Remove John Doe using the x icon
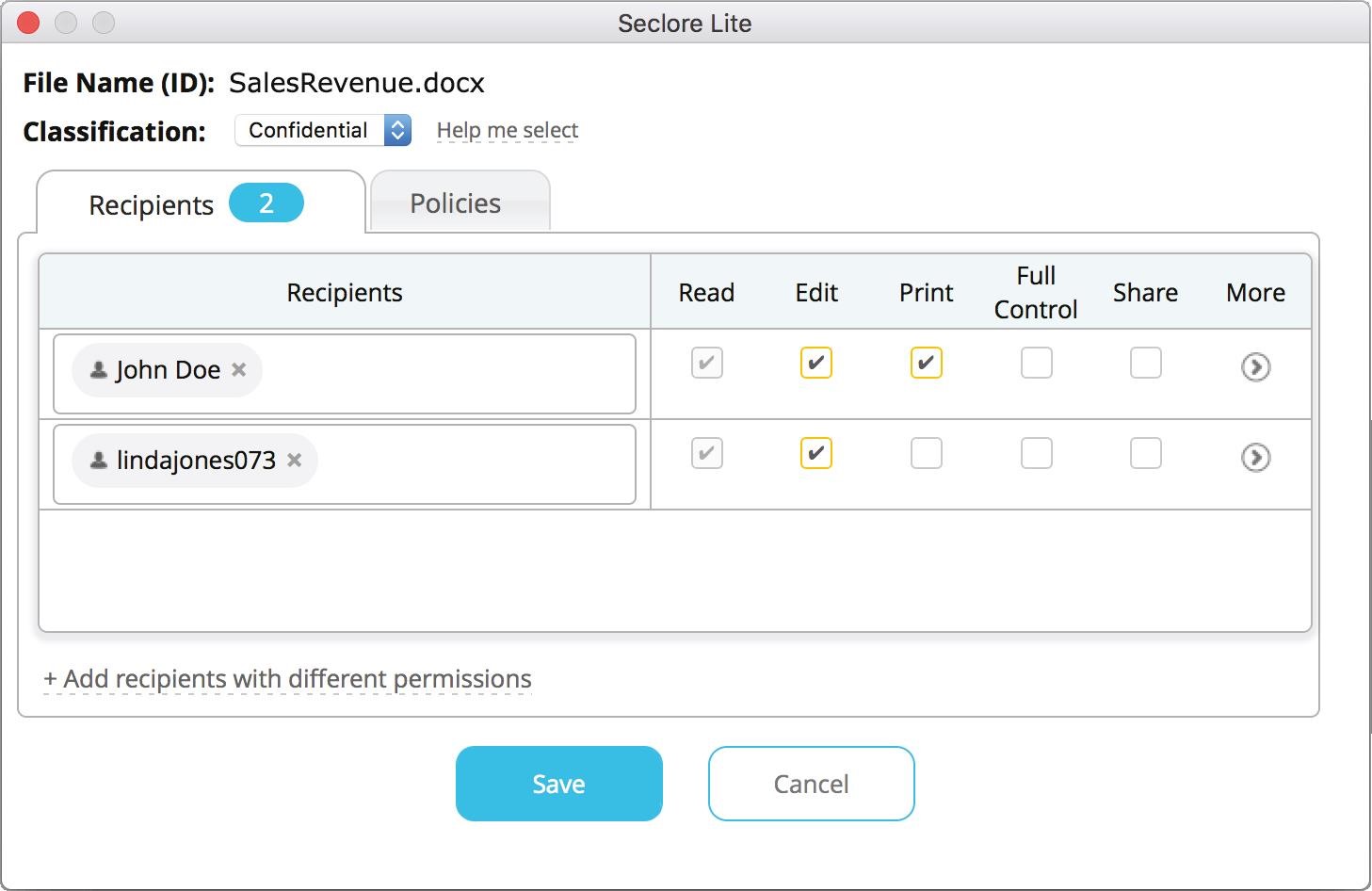This screenshot has width=1372, height=891. (x=239, y=370)
